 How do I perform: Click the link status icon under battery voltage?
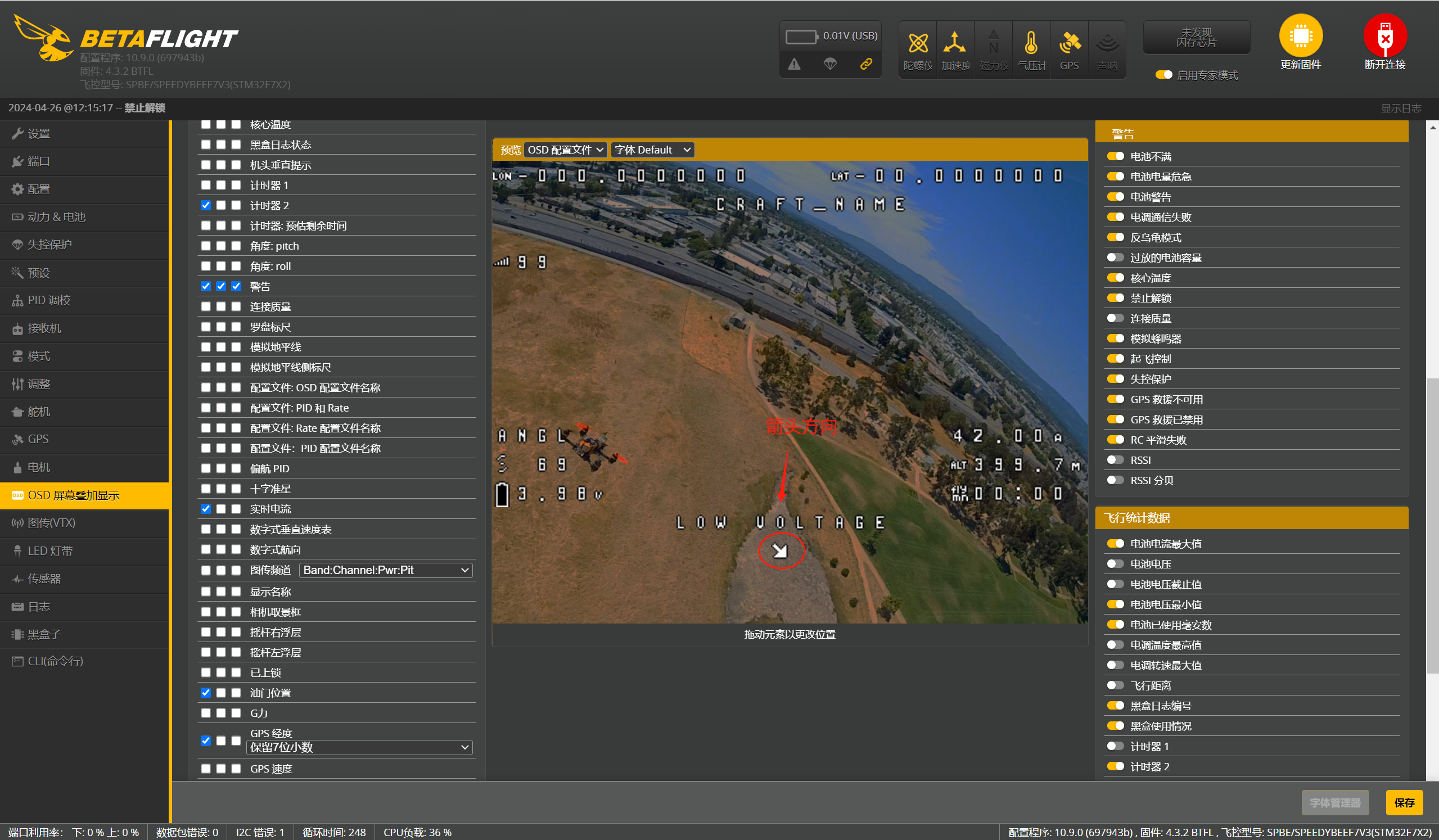[865, 64]
